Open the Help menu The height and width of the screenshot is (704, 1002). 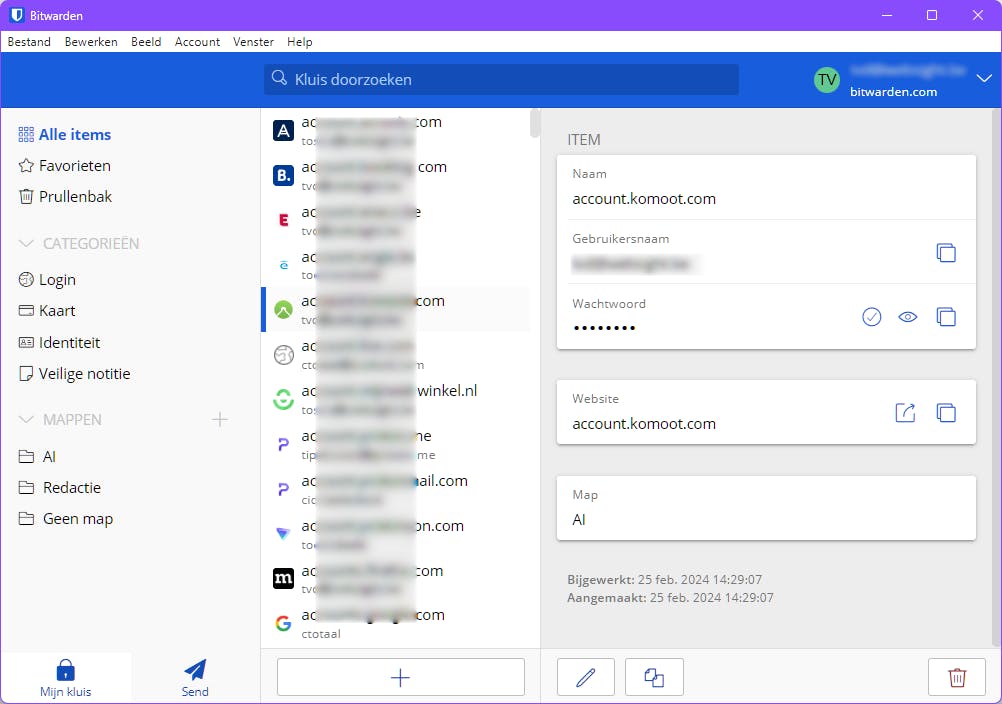click(300, 42)
